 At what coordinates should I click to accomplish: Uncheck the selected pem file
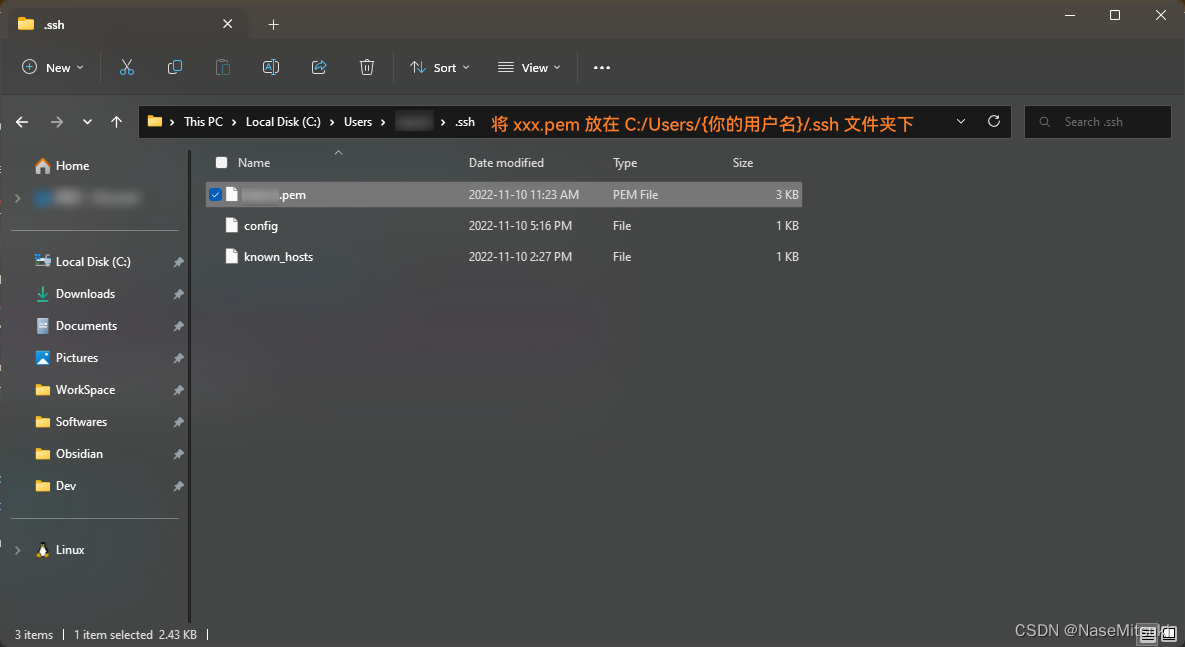click(x=215, y=194)
